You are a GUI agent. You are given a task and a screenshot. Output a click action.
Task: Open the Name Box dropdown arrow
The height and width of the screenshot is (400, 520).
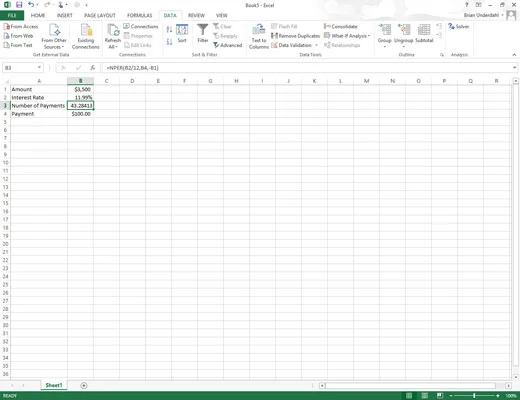[39, 68]
